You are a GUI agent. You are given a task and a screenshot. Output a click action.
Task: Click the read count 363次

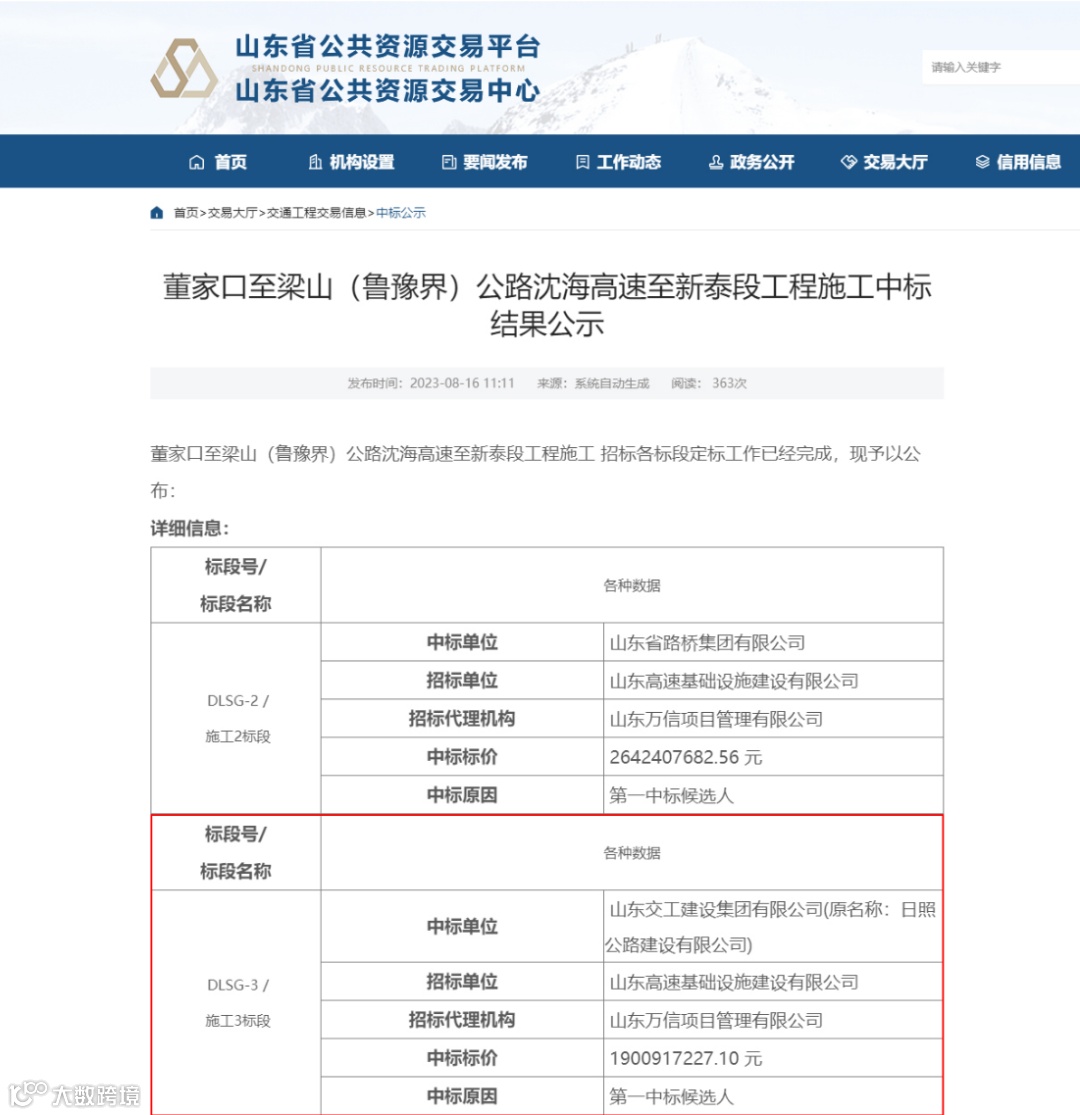pyautogui.click(x=729, y=383)
